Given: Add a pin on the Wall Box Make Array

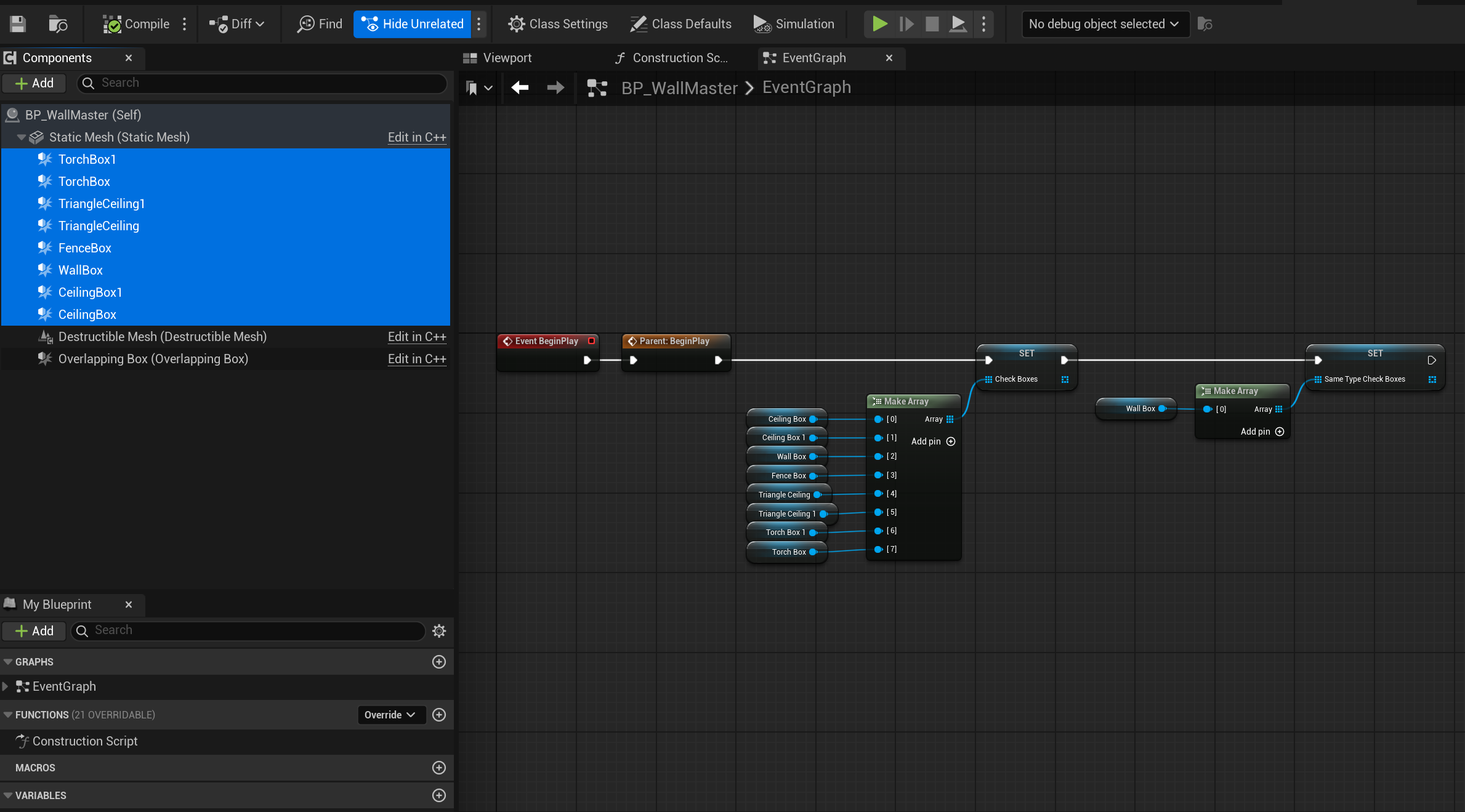Looking at the screenshot, I should (1279, 432).
